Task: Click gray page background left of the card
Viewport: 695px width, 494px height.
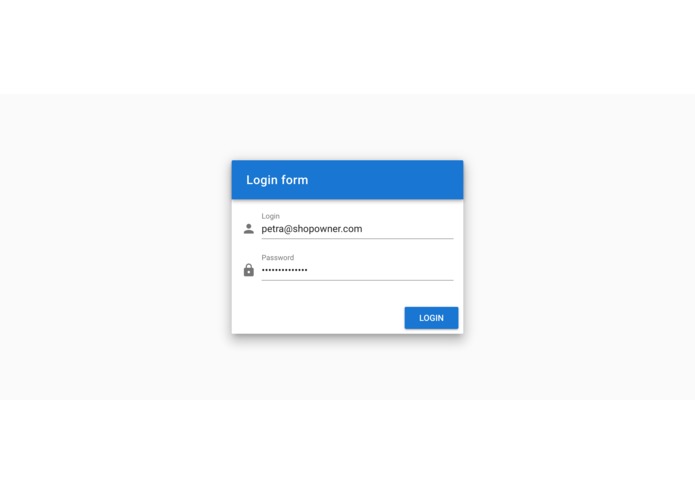Action: point(115,247)
